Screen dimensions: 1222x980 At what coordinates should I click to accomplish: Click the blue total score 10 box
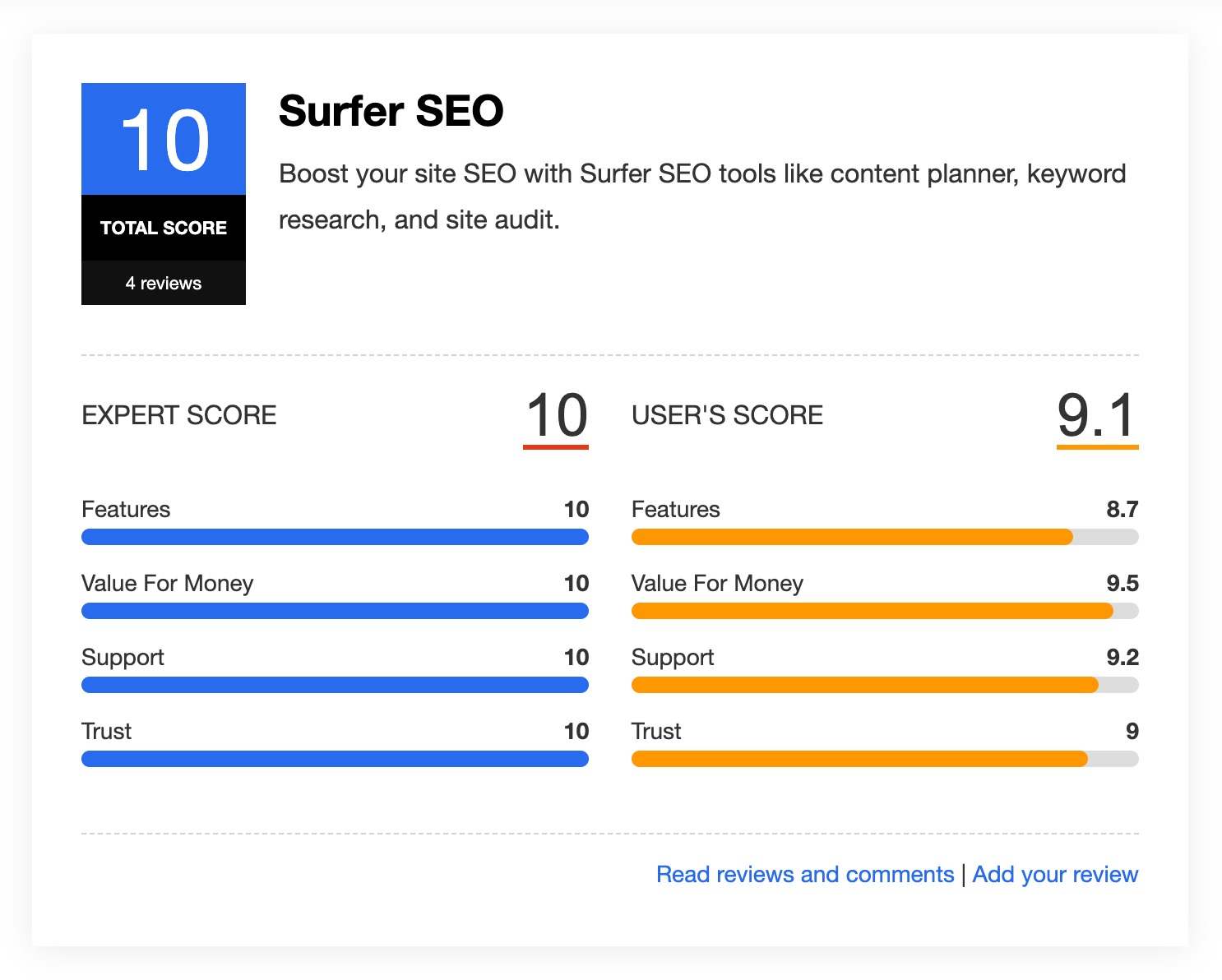tap(164, 139)
